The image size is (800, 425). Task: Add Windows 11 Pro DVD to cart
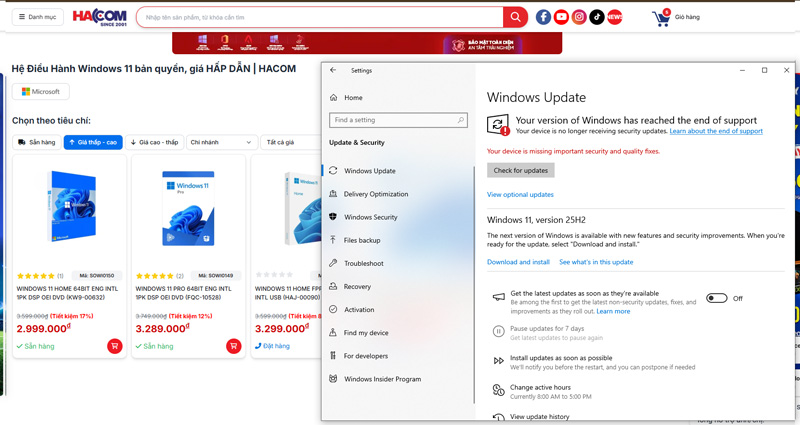[234, 346]
